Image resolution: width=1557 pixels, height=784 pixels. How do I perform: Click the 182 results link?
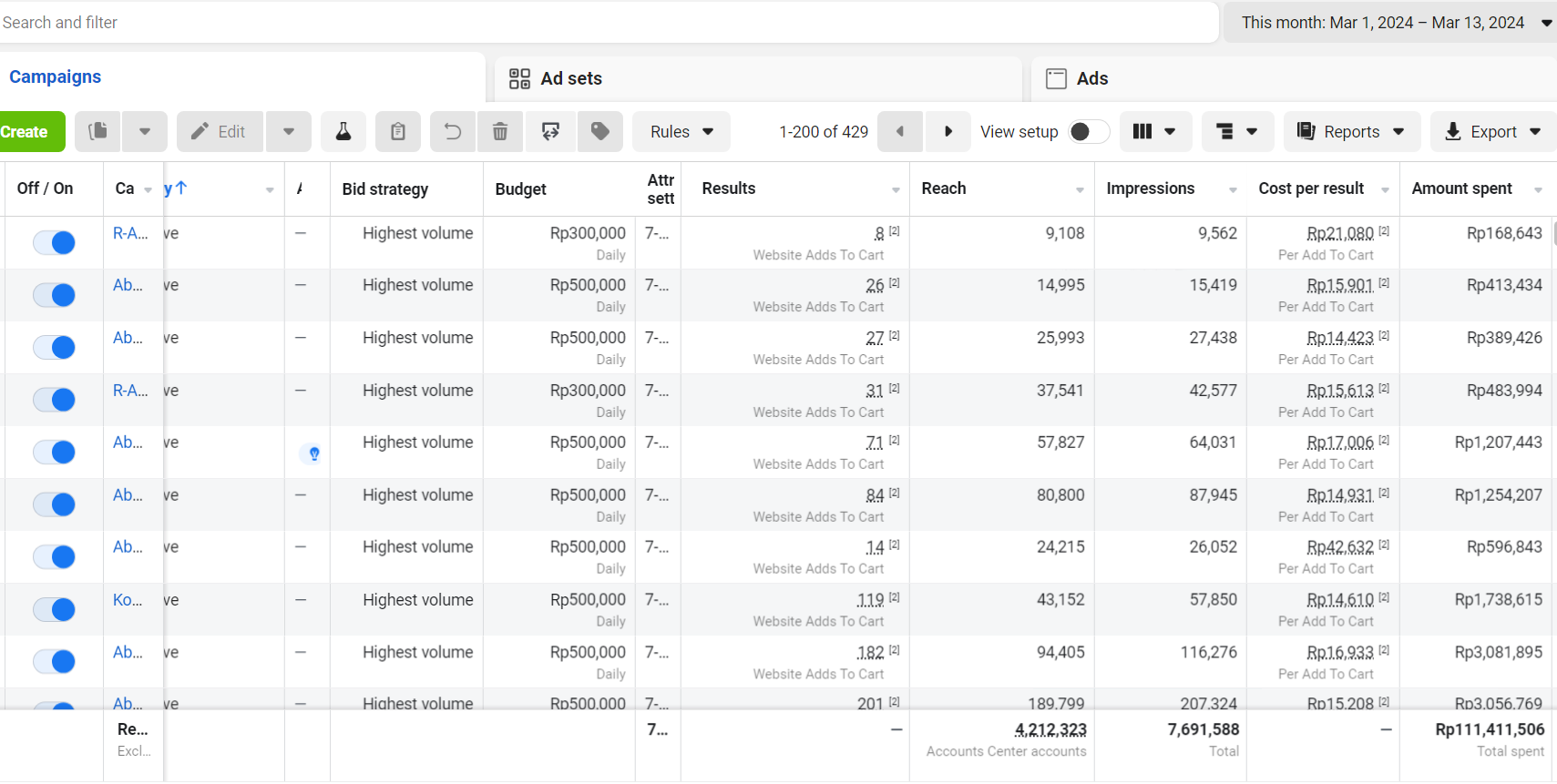click(870, 652)
